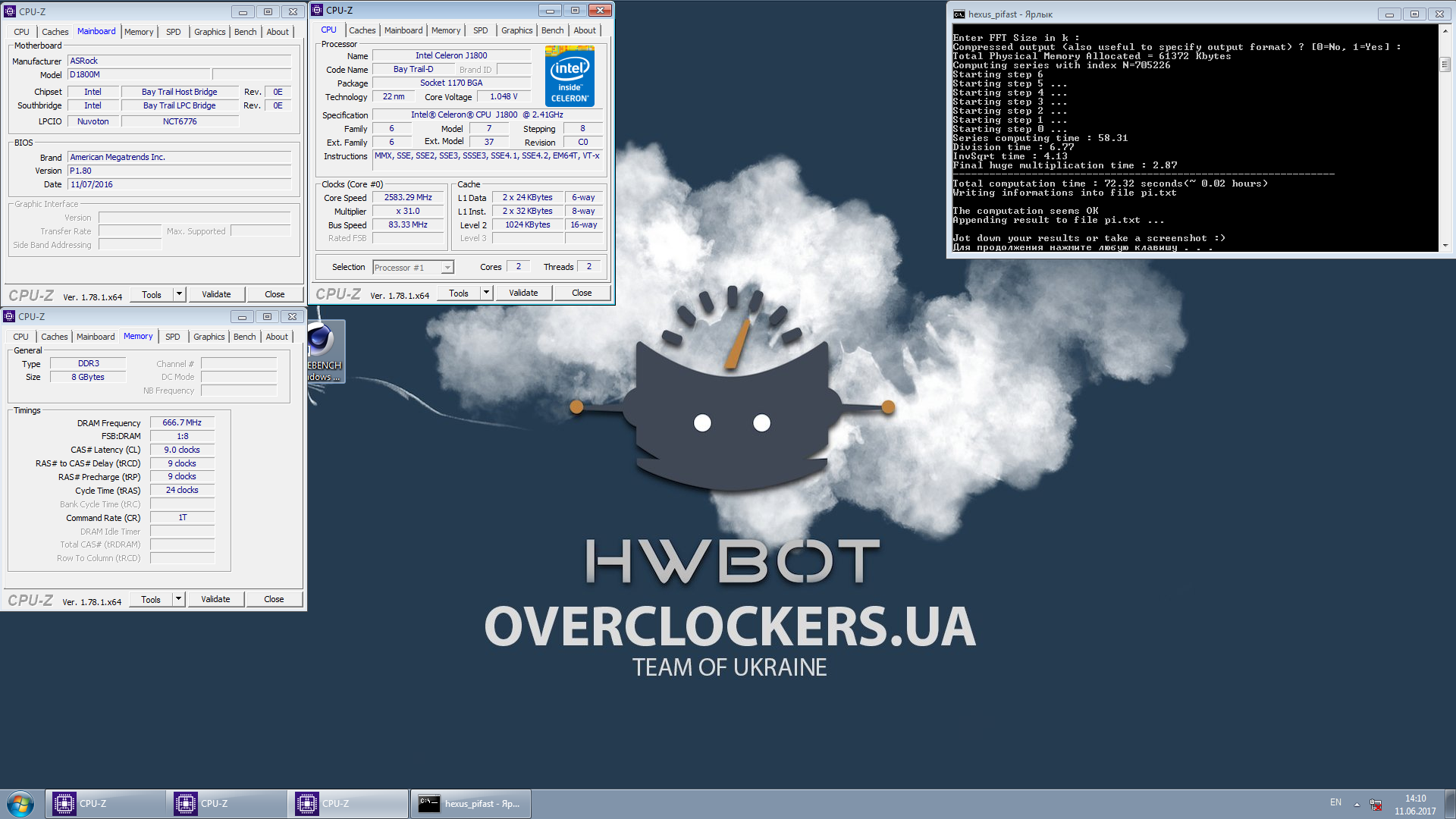Switch to Memory tab in CPU window

click(446, 30)
